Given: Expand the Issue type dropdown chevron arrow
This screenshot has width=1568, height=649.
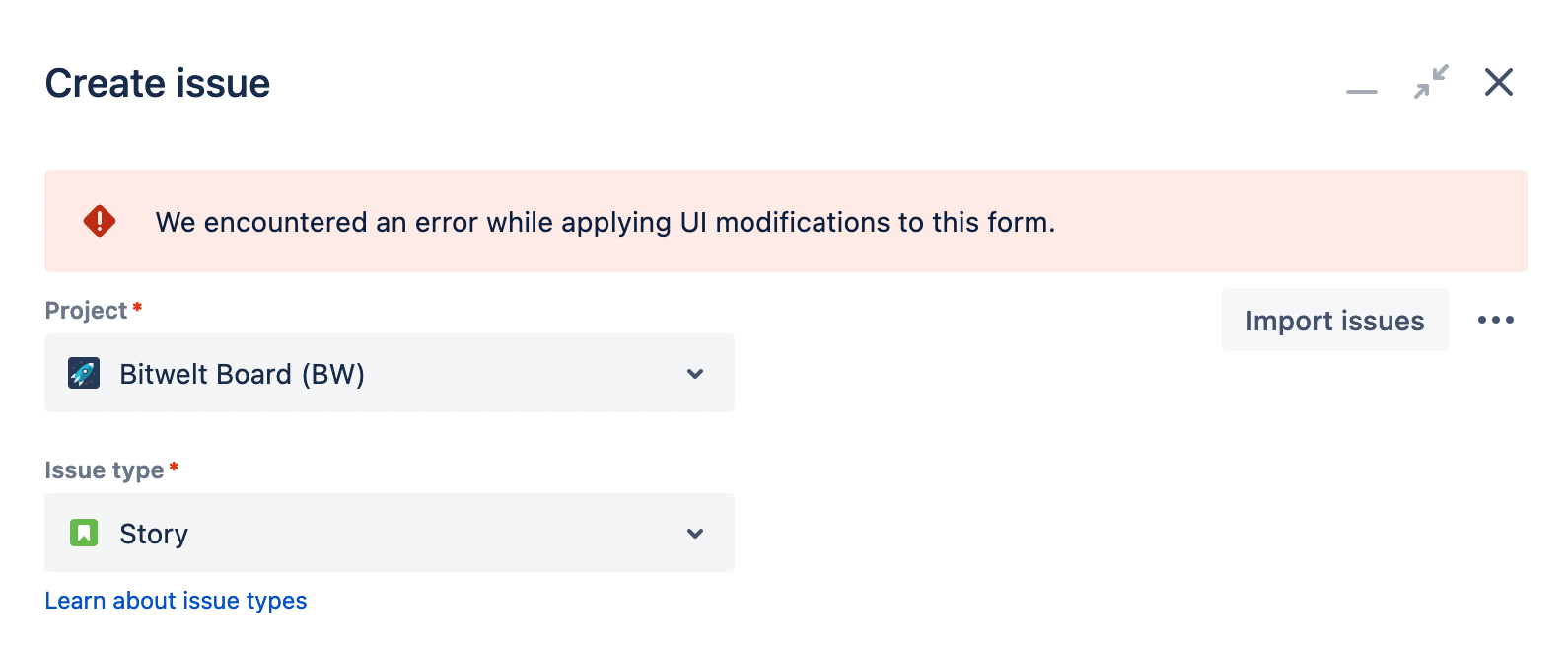Looking at the screenshot, I should [695, 534].
